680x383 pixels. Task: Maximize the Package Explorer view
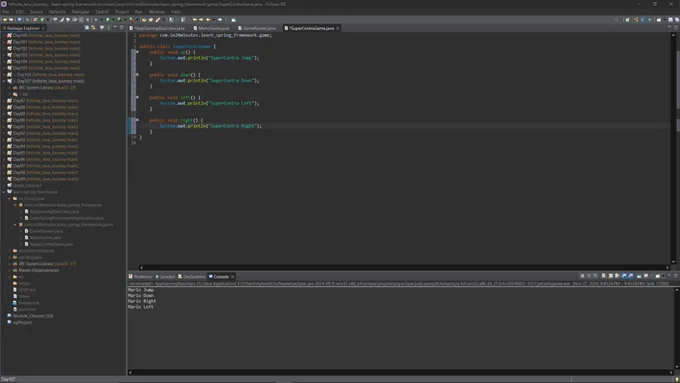point(121,27)
